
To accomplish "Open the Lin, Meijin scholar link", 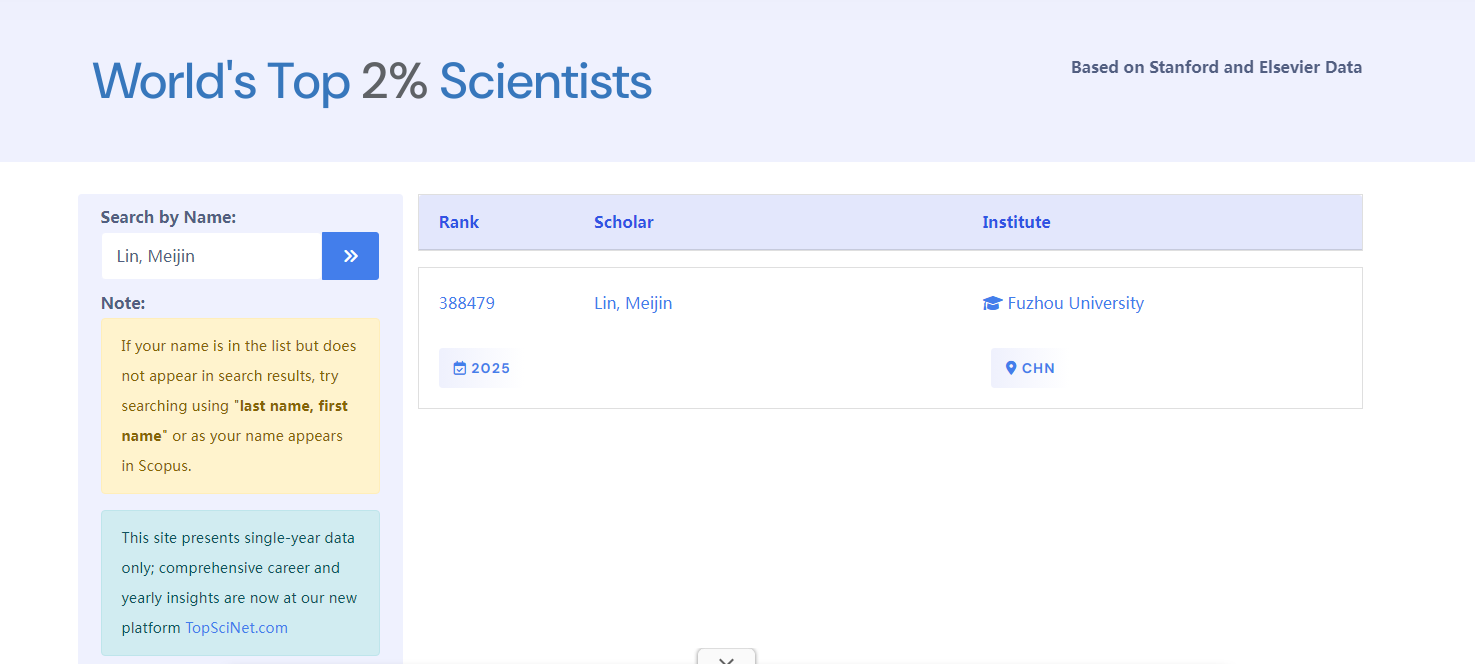I will coord(633,303).
